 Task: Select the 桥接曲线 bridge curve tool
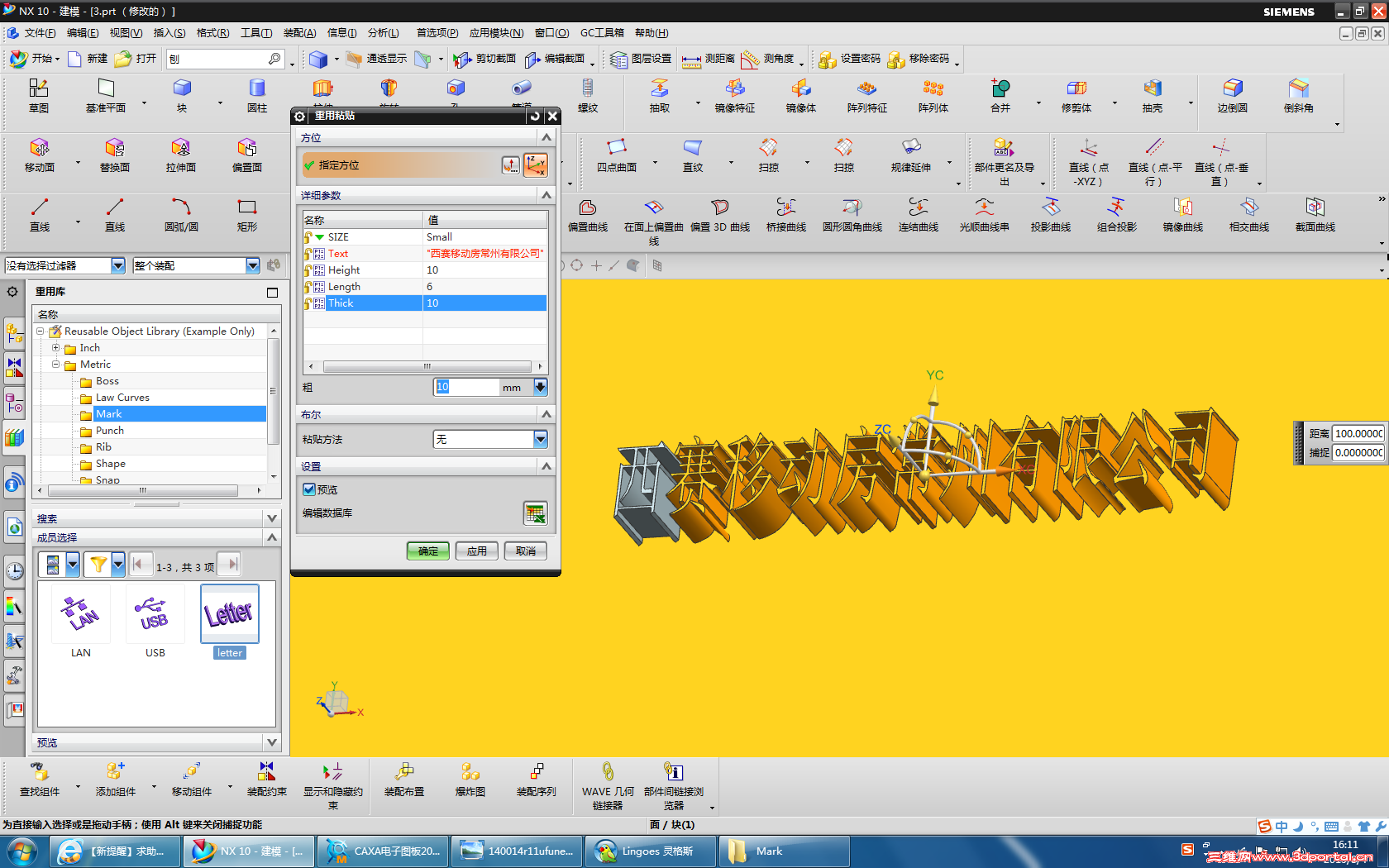[x=786, y=215]
